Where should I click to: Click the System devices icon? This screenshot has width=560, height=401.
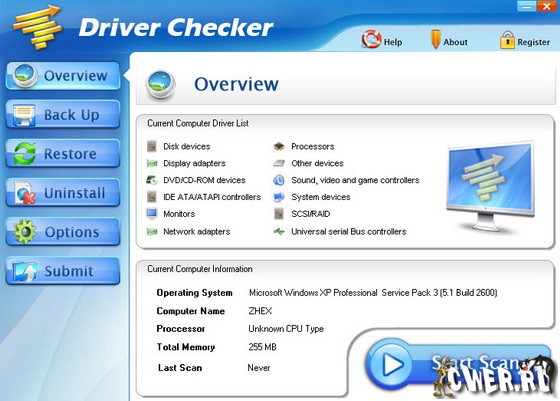point(279,197)
